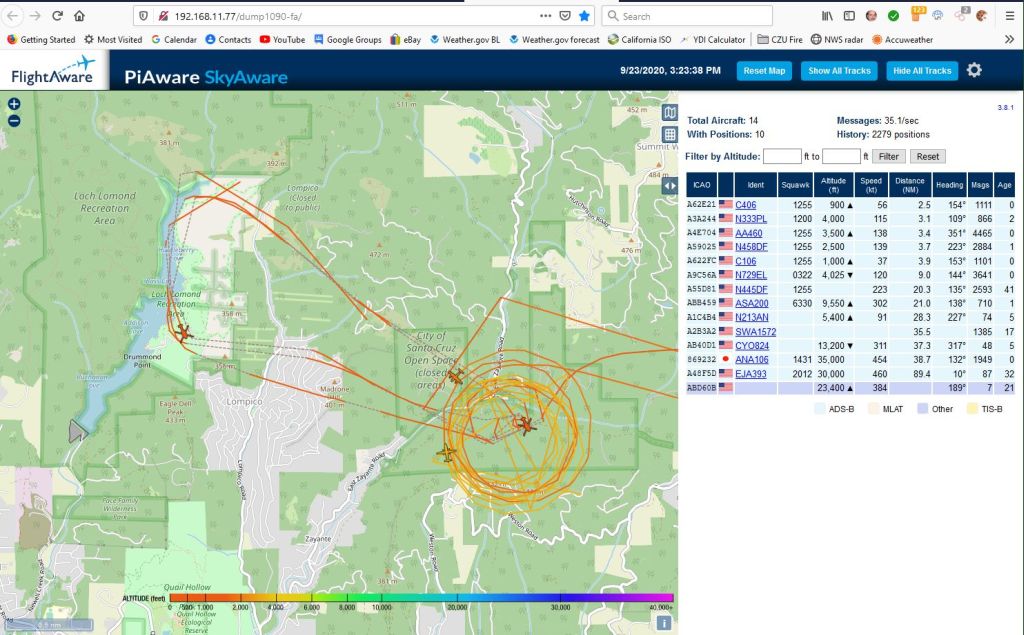
Task: Click the browser reload icon
Action: pyautogui.click(x=57, y=16)
